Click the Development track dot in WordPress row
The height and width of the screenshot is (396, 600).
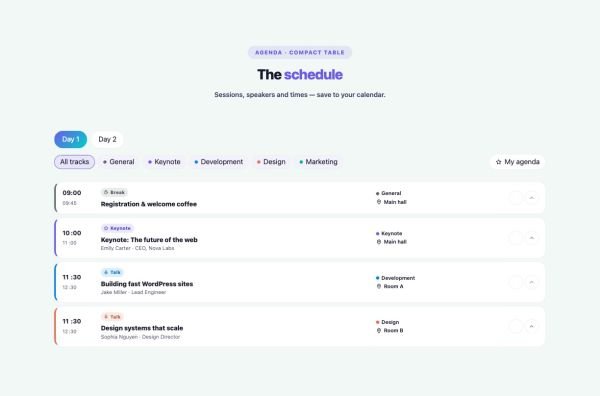(x=378, y=278)
